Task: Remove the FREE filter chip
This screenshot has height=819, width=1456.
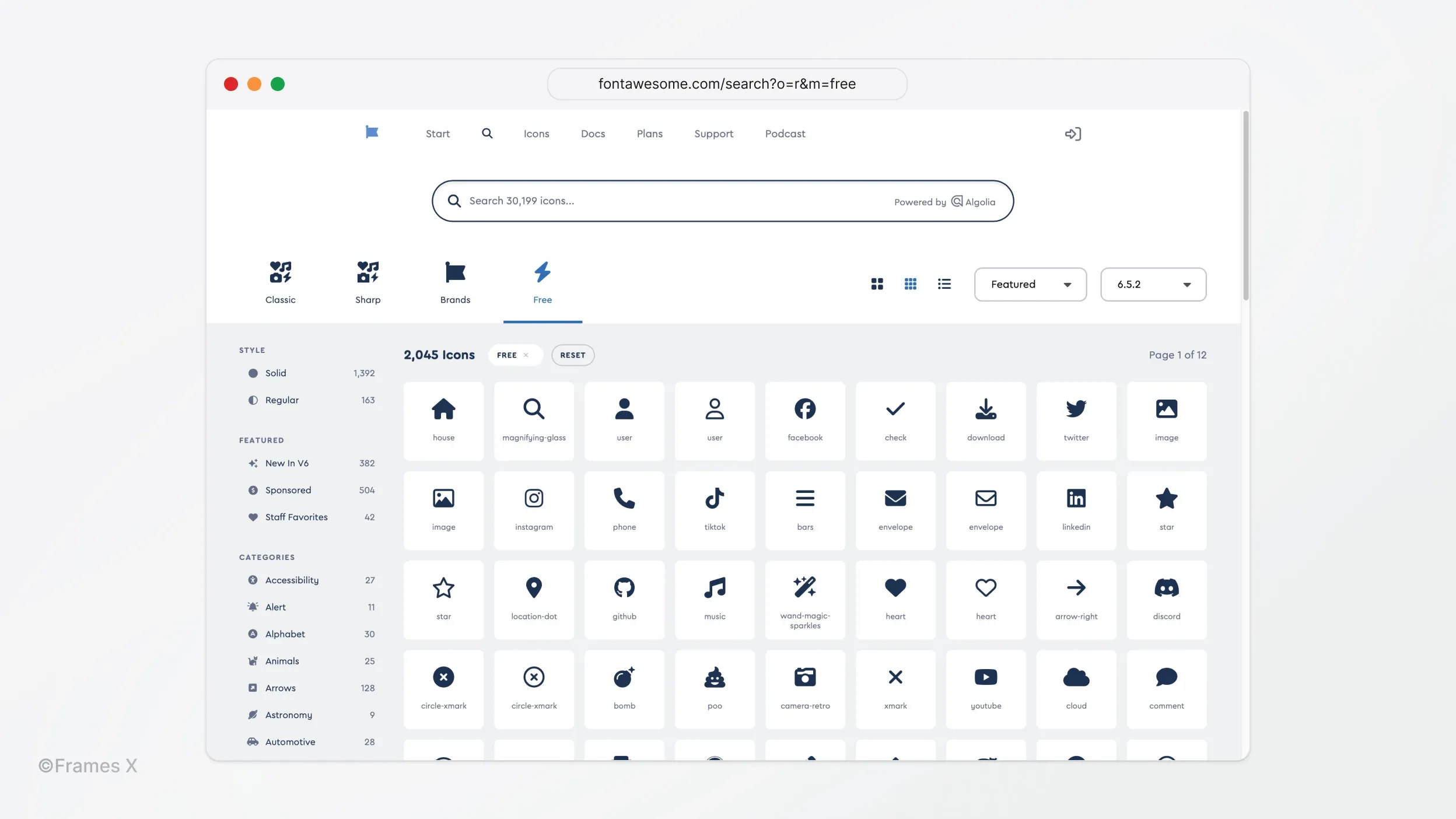Action: coord(526,355)
